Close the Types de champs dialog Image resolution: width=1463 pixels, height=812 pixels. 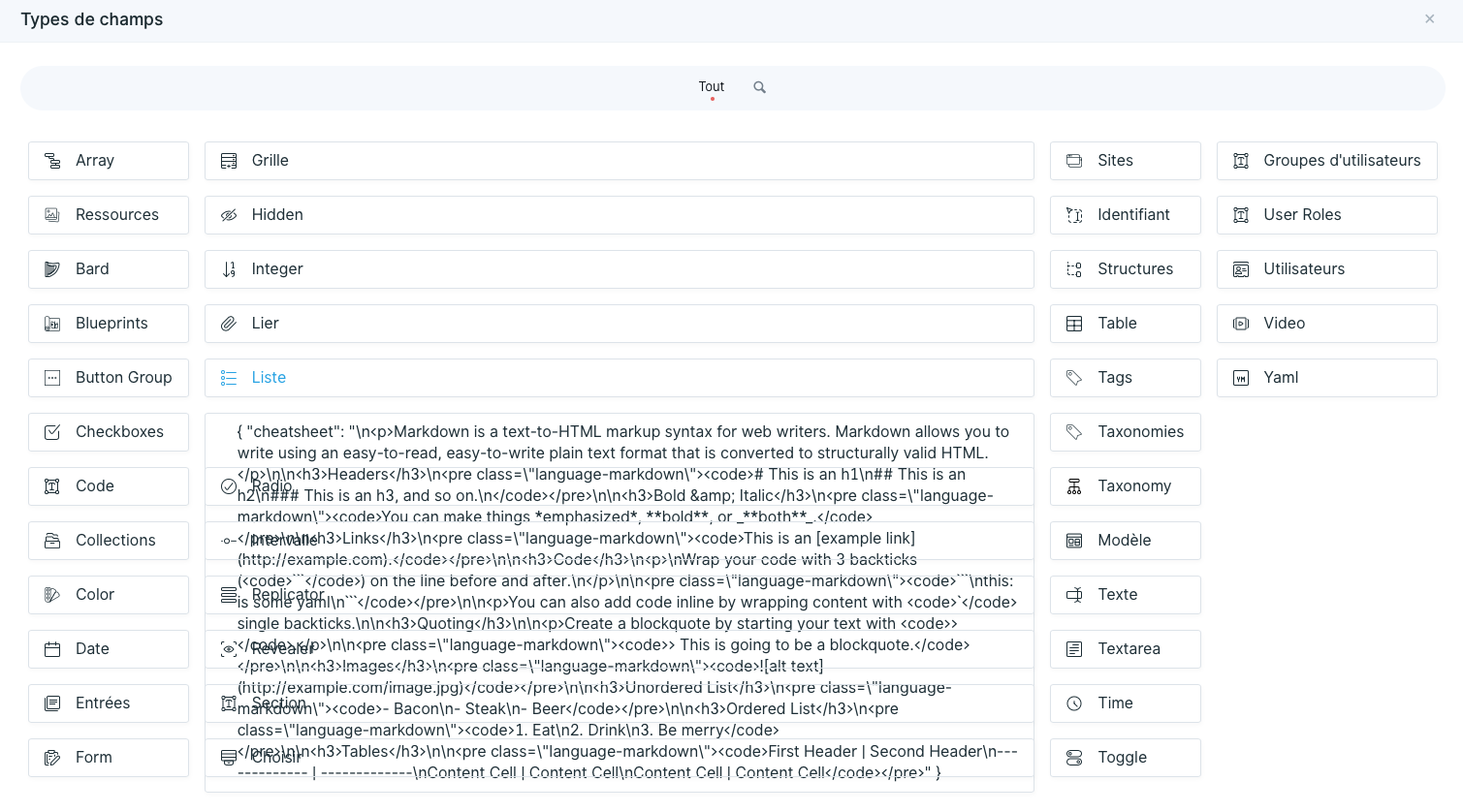point(1429,18)
